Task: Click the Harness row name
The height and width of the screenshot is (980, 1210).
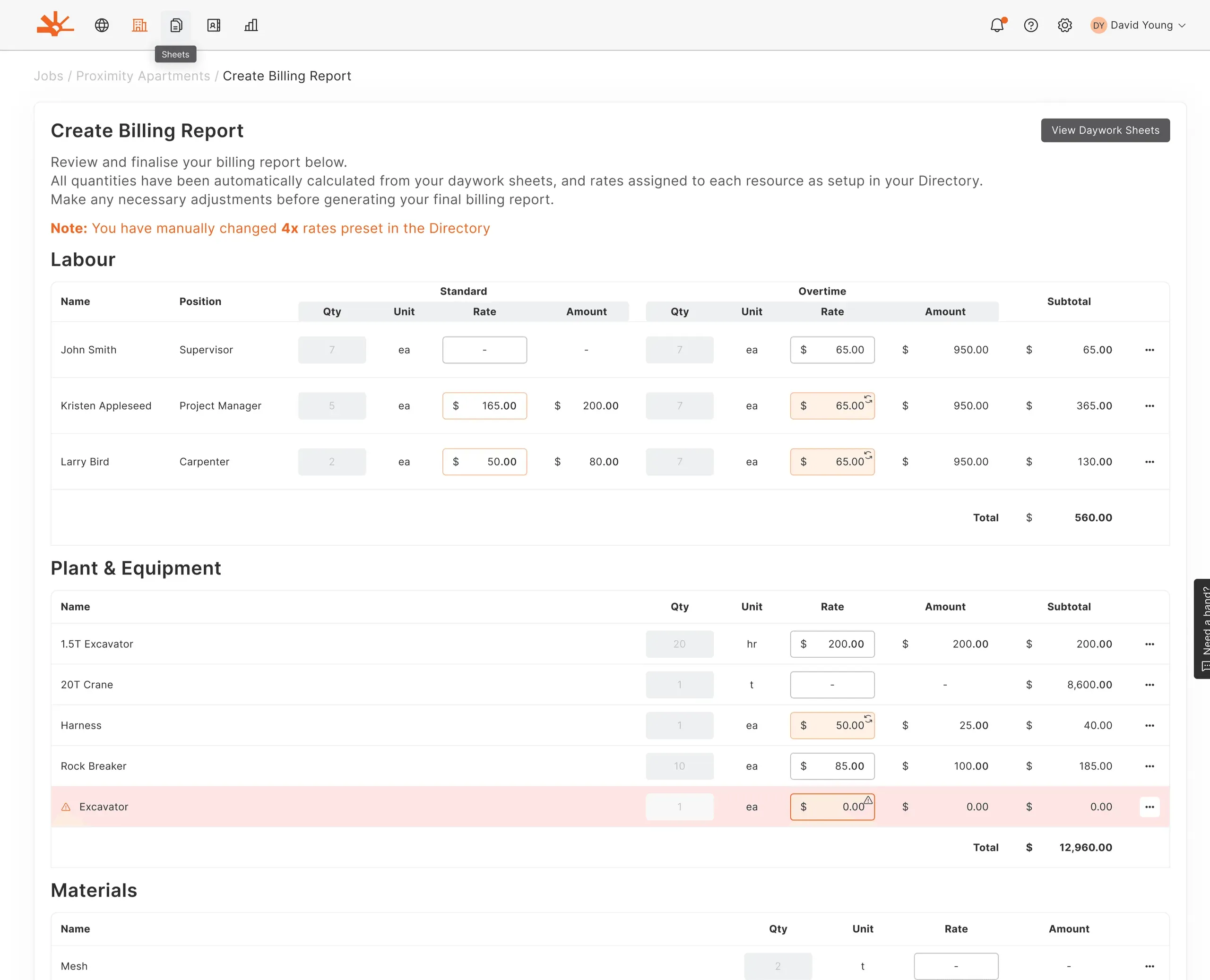Action: 81,725
